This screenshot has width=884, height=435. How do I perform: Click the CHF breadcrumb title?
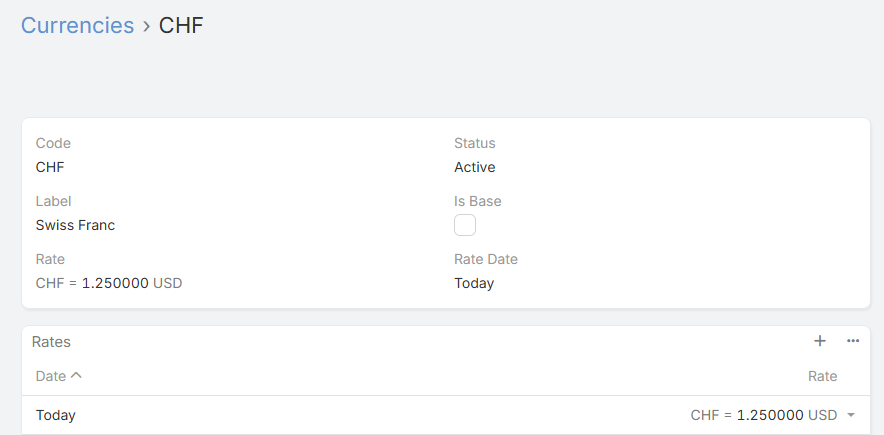[x=181, y=26]
